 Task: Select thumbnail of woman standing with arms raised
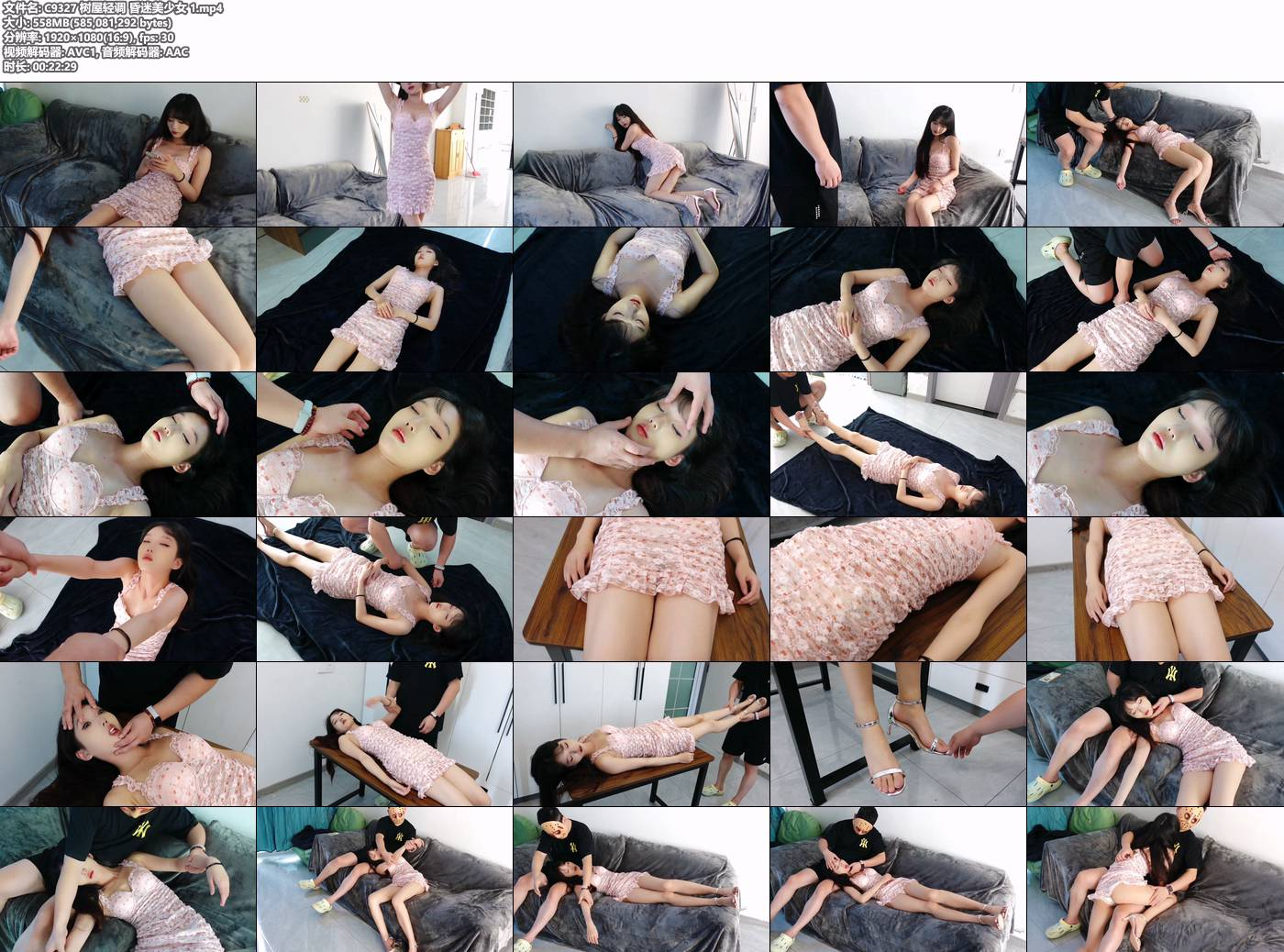(384, 154)
